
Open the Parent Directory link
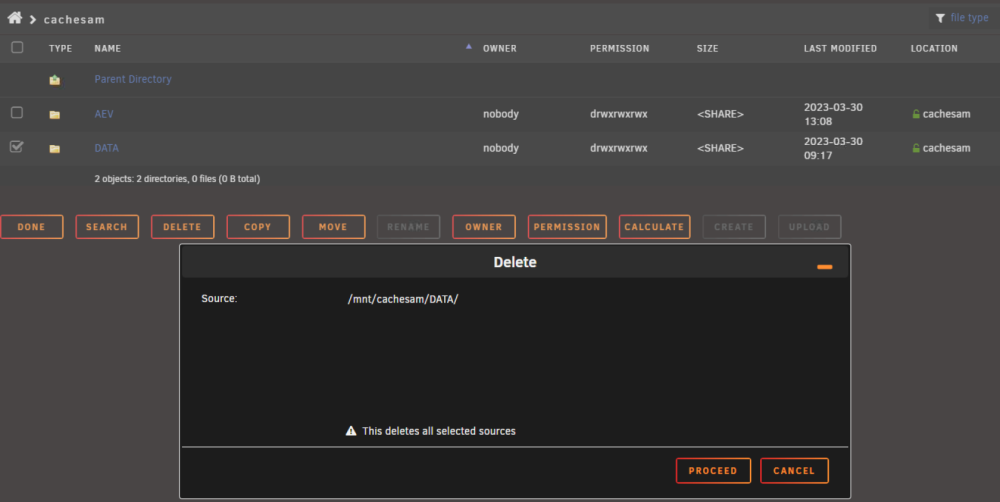(133, 79)
